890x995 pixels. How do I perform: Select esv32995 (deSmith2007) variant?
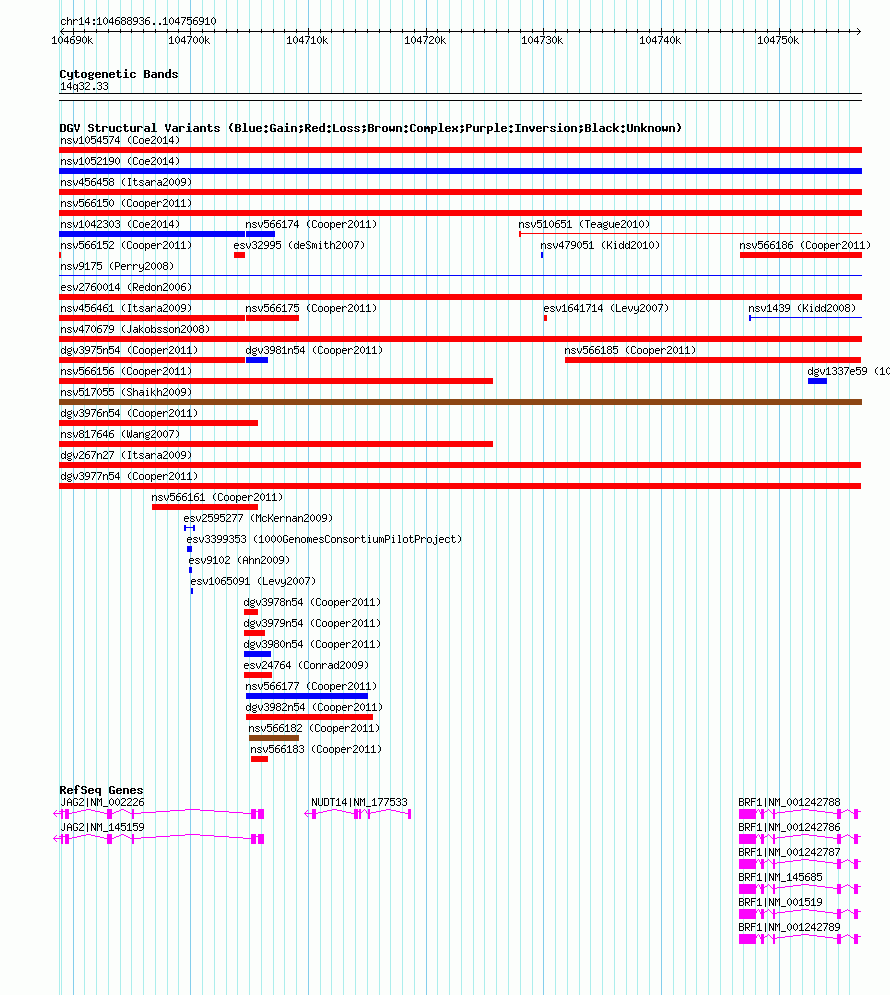click(x=299, y=245)
